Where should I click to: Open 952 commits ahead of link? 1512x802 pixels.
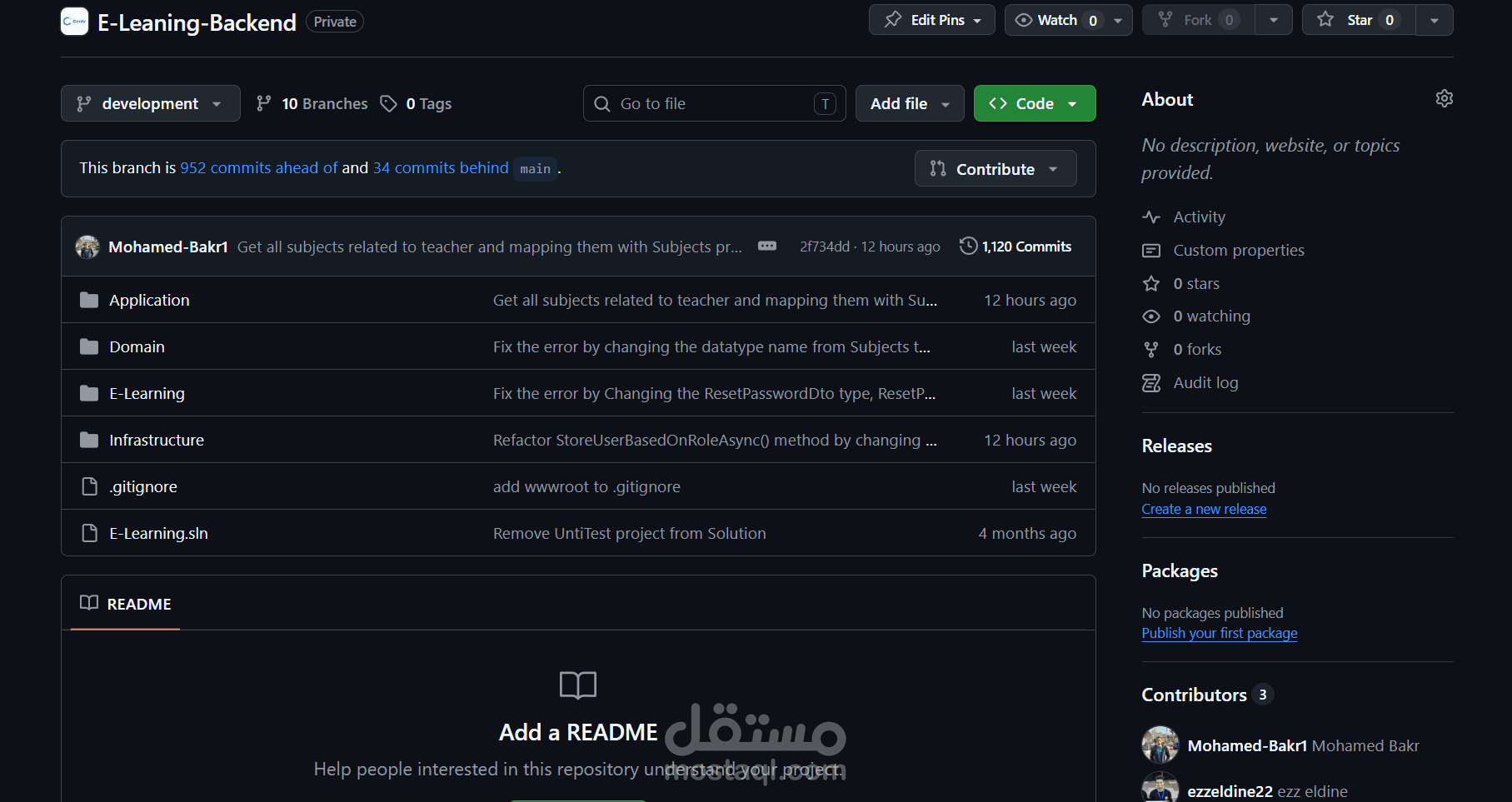(259, 167)
